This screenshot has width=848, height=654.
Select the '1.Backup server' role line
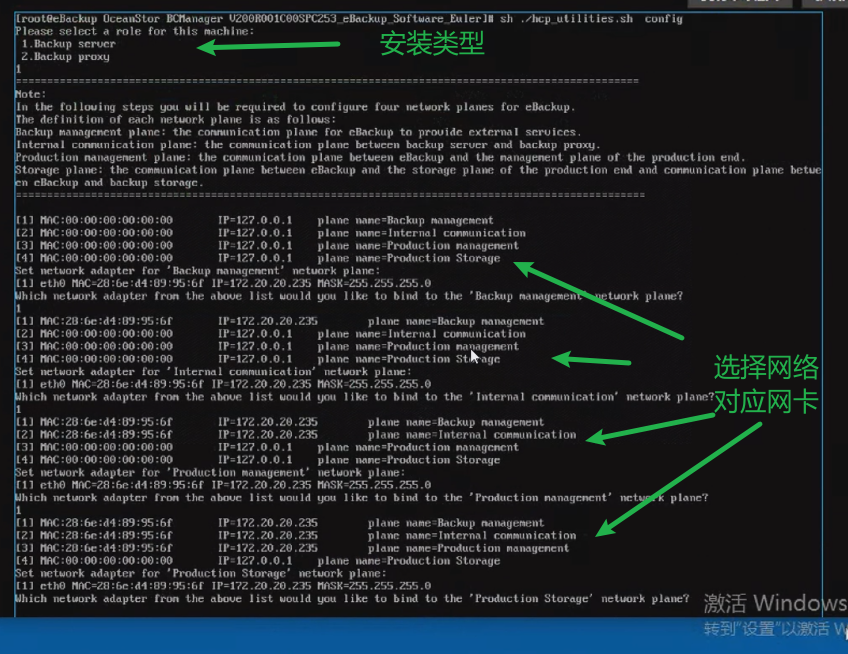[68, 44]
